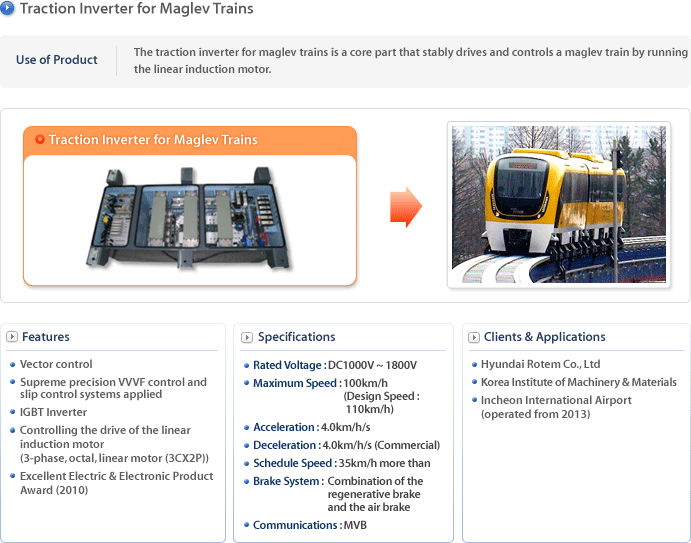Select Hyundai Rotem Co., Ltd client
The image size is (691, 543).
point(540,364)
